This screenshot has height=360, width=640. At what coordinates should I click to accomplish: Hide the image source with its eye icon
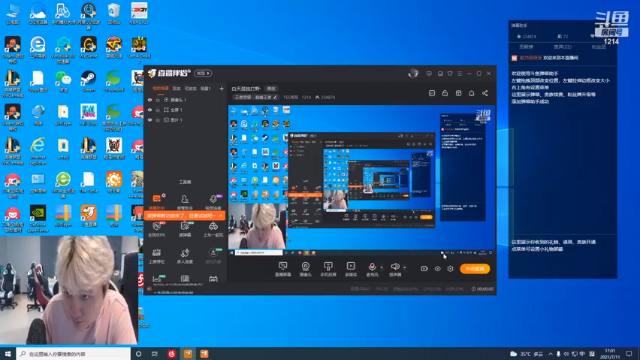(x=150, y=120)
